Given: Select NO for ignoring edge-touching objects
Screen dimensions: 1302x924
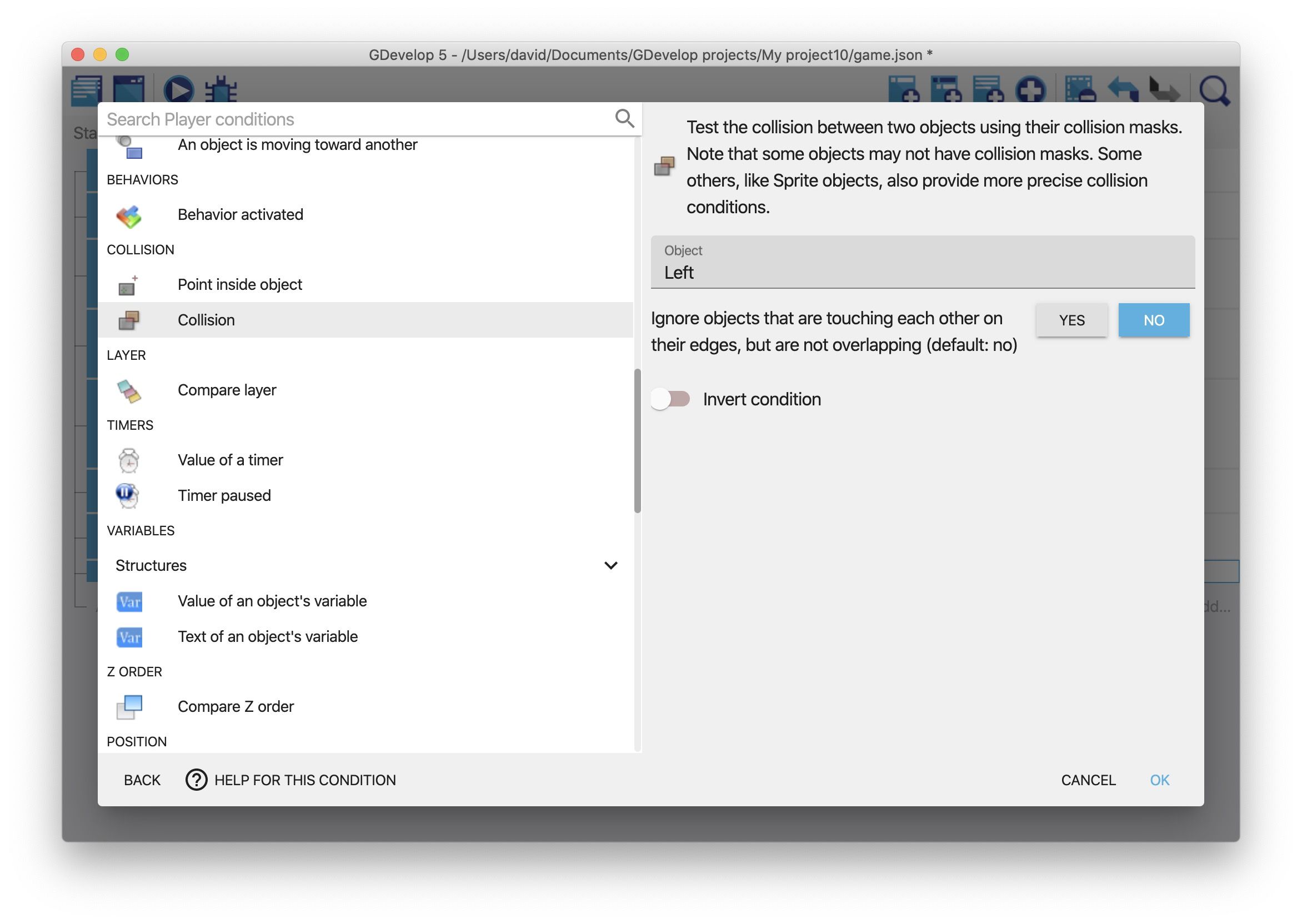Looking at the screenshot, I should [1153, 320].
